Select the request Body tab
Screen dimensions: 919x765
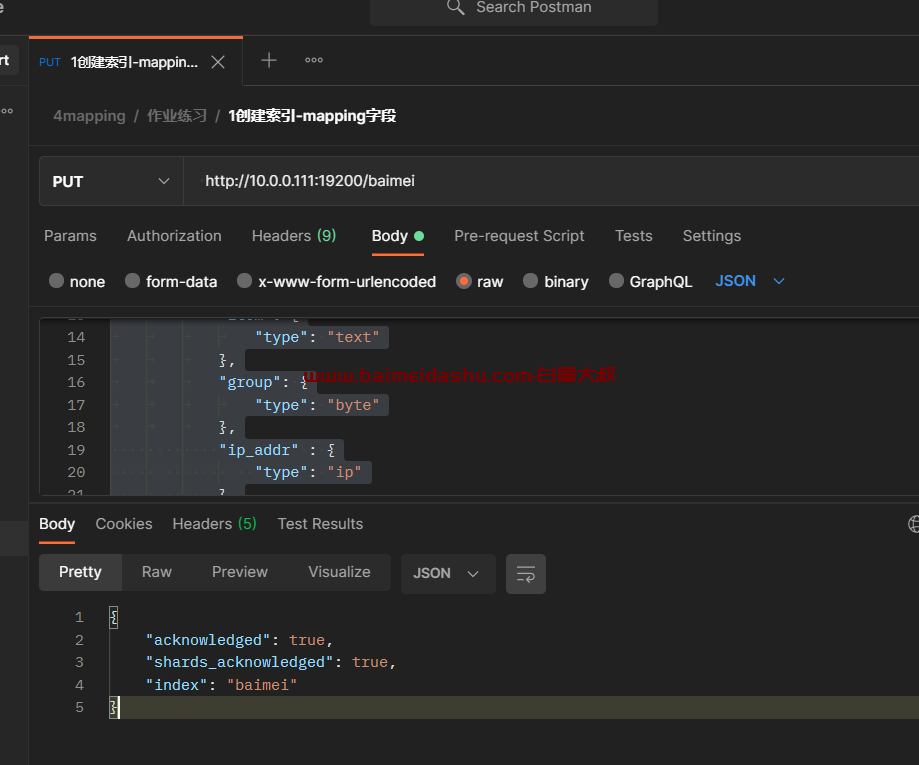pos(397,236)
